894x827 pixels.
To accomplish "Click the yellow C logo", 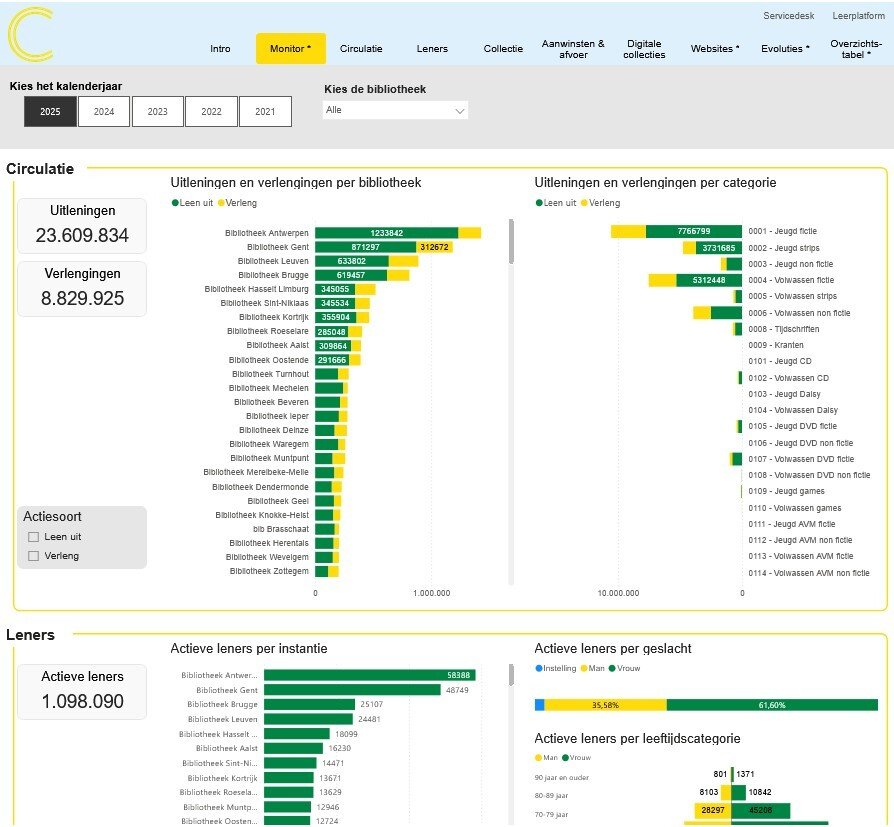I will pyautogui.click(x=30, y=34).
